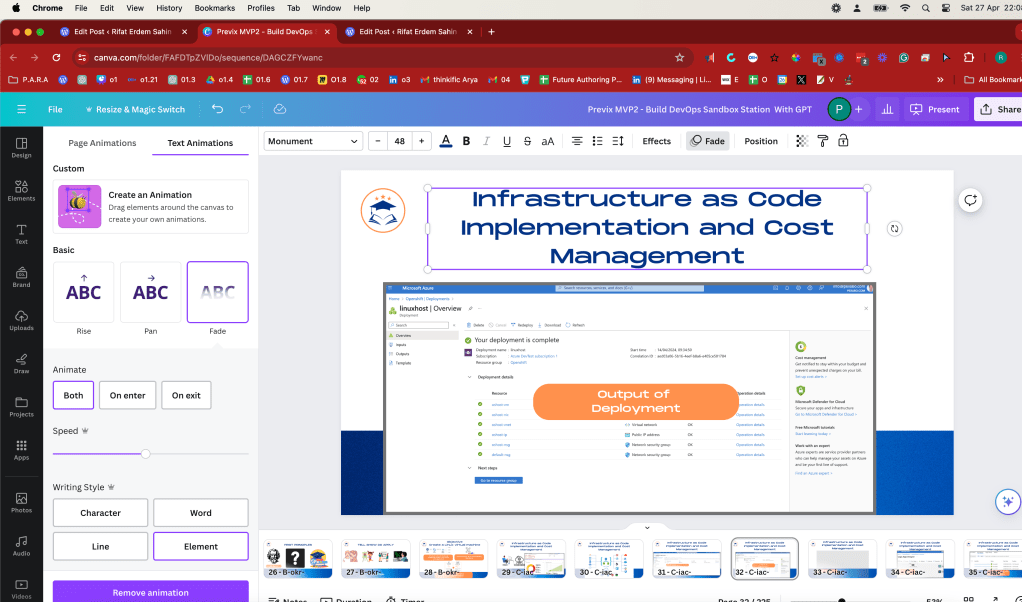Add collaborator with plus icon

tap(858, 109)
